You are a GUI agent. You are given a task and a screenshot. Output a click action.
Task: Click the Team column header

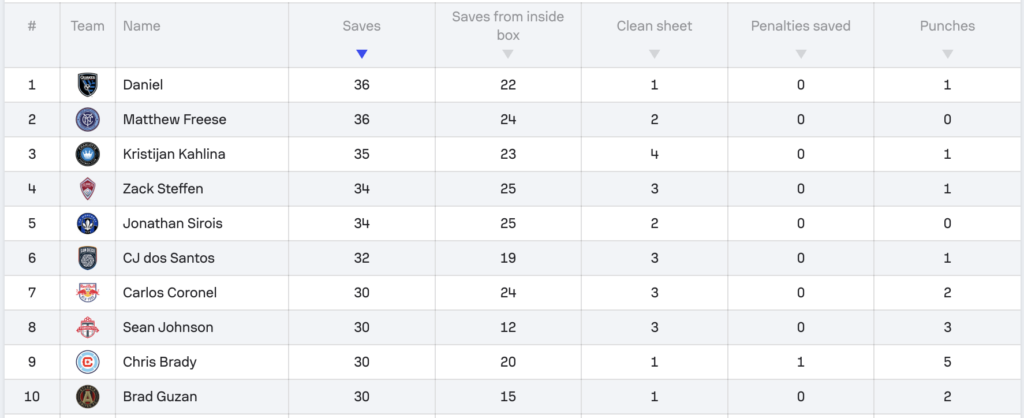88,26
